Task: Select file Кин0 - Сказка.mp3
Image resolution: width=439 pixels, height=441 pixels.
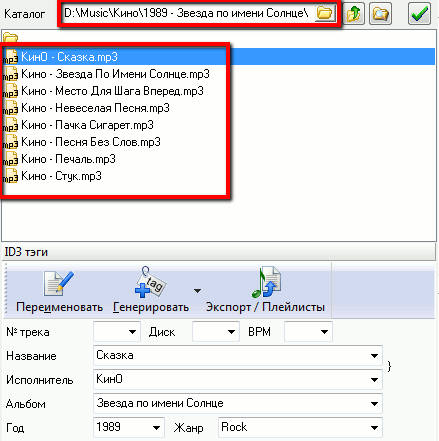Action: pos(69,57)
